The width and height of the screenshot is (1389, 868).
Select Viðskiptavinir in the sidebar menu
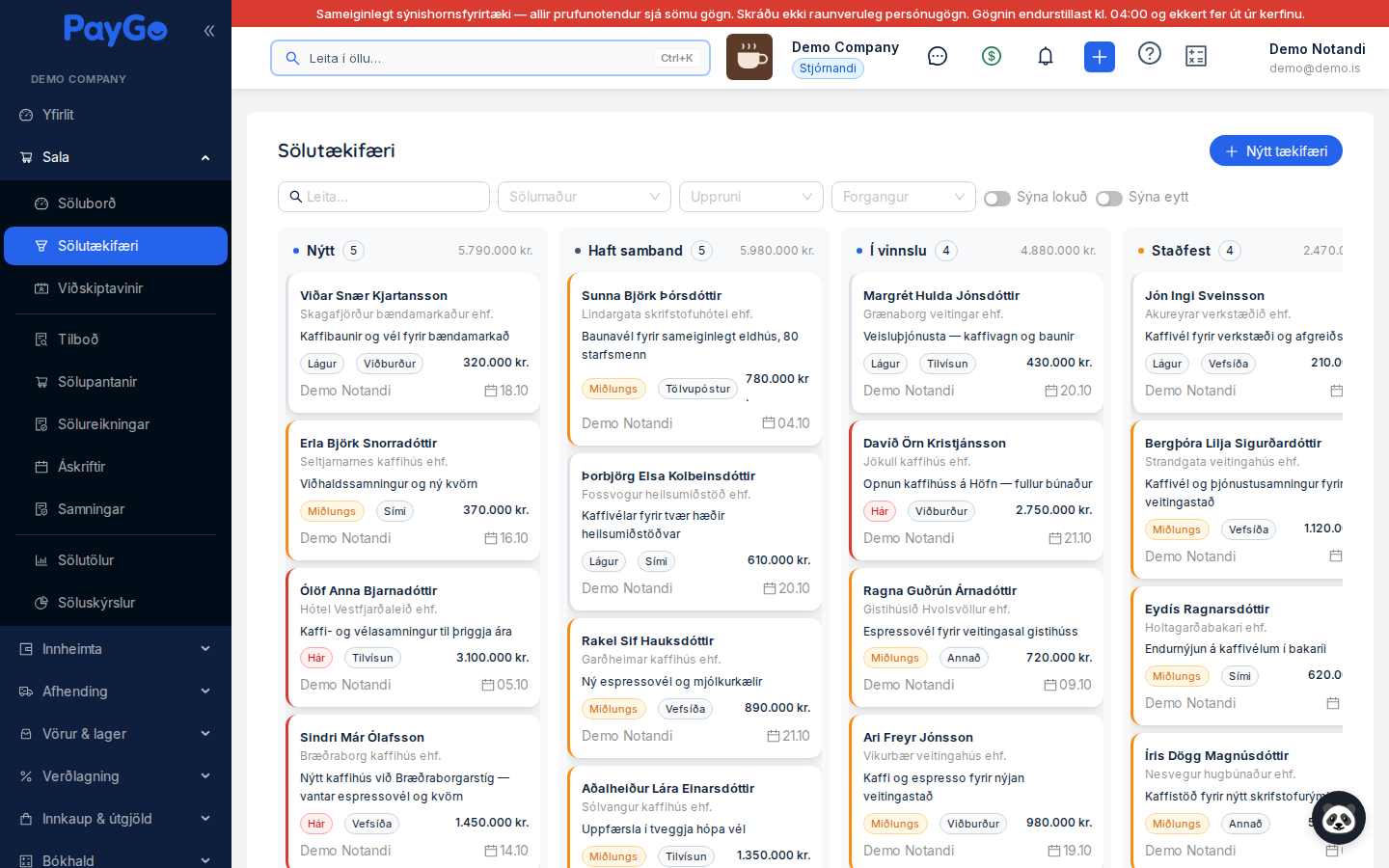tap(116, 288)
